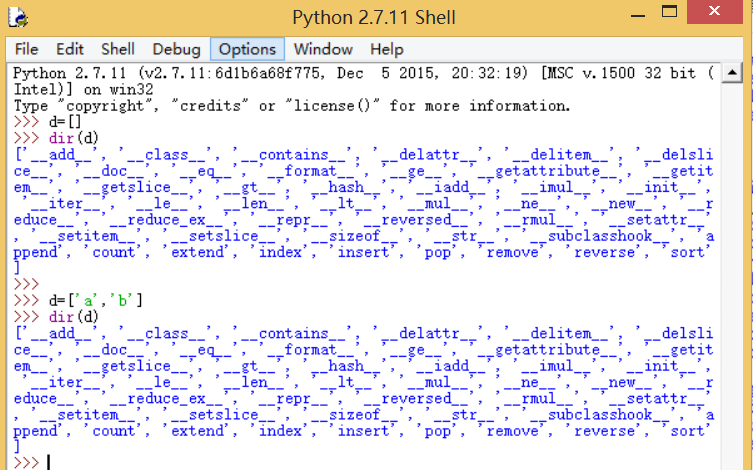Minimize the Python Shell window
Image resolution: width=753 pixels, height=470 pixels.
click(x=638, y=14)
